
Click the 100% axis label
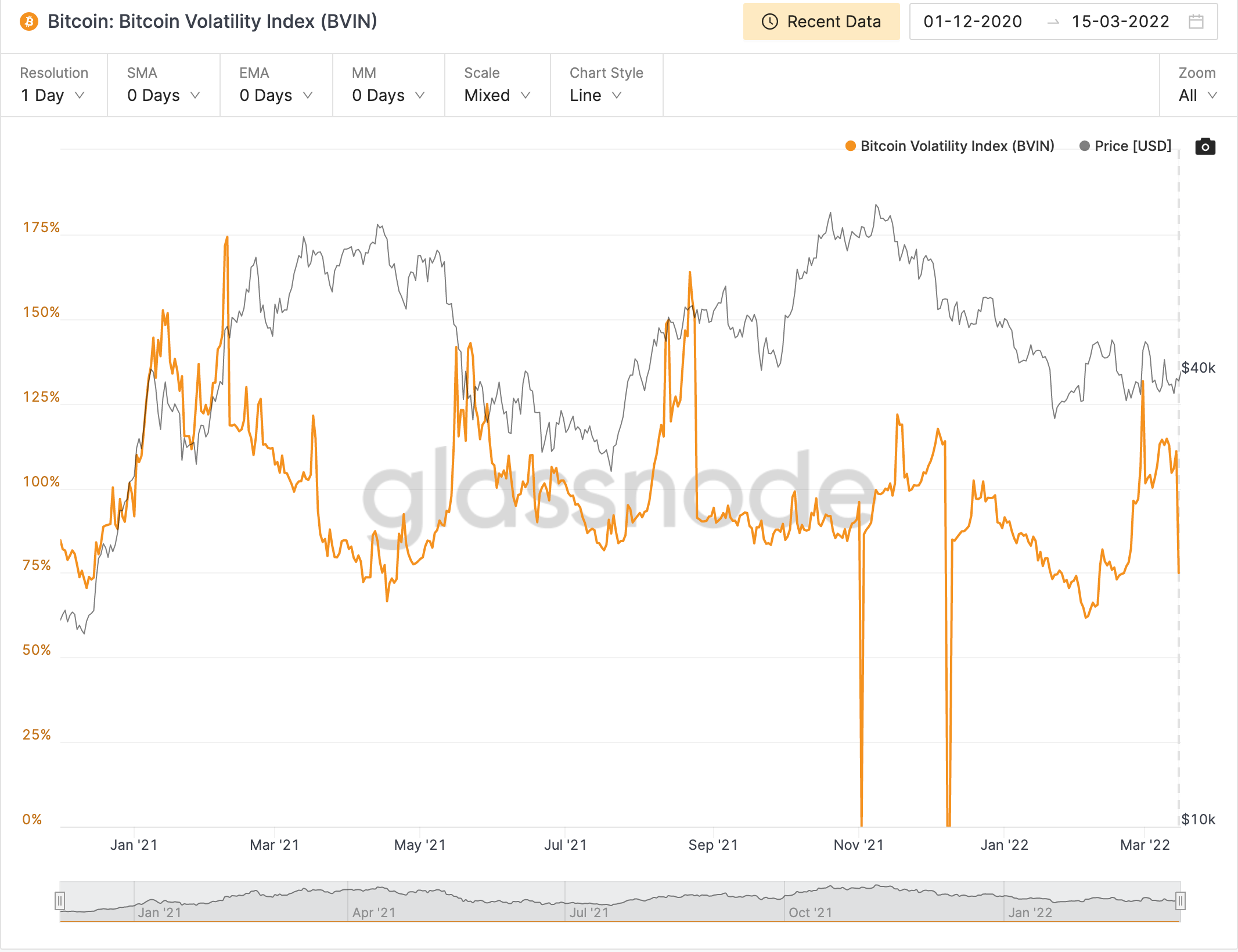(x=41, y=482)
